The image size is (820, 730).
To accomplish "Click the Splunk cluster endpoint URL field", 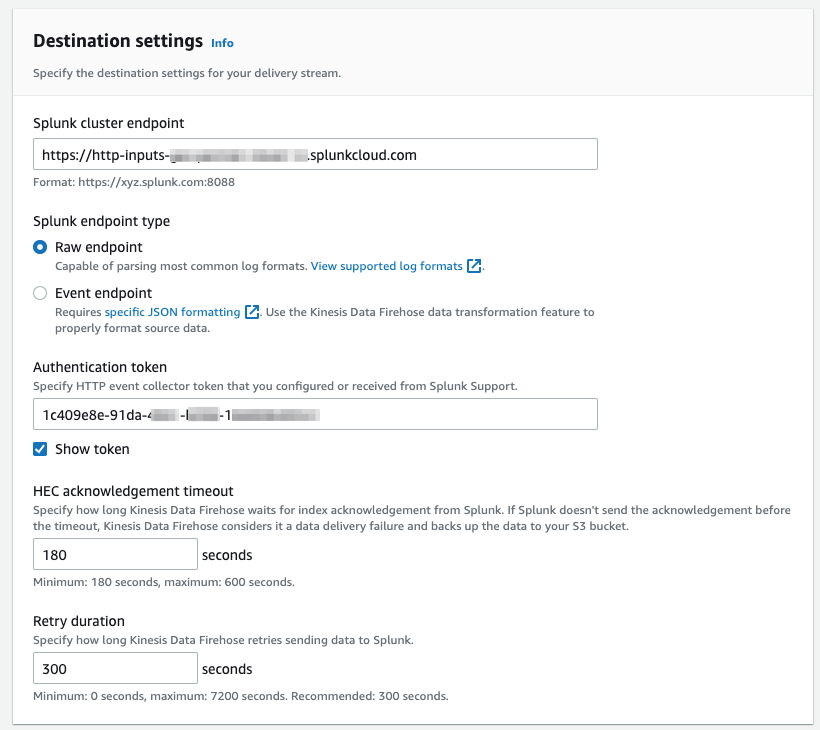I will point(315,155).
